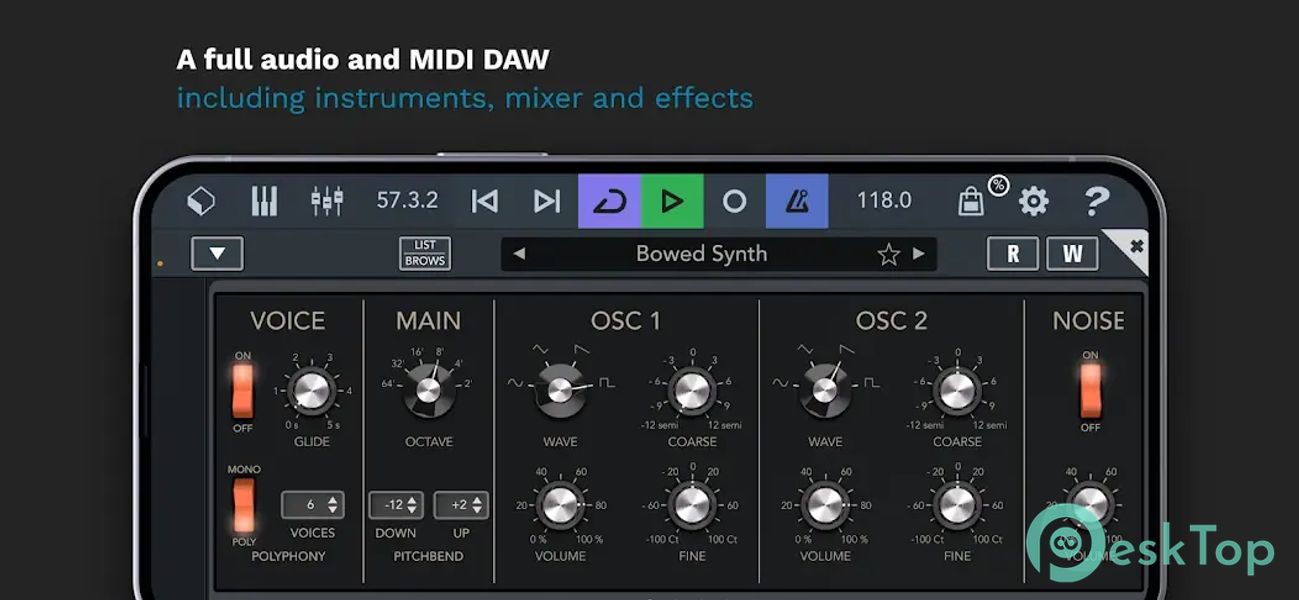Toggle the metronome button

pyautogui.click(x=797, y=201)
